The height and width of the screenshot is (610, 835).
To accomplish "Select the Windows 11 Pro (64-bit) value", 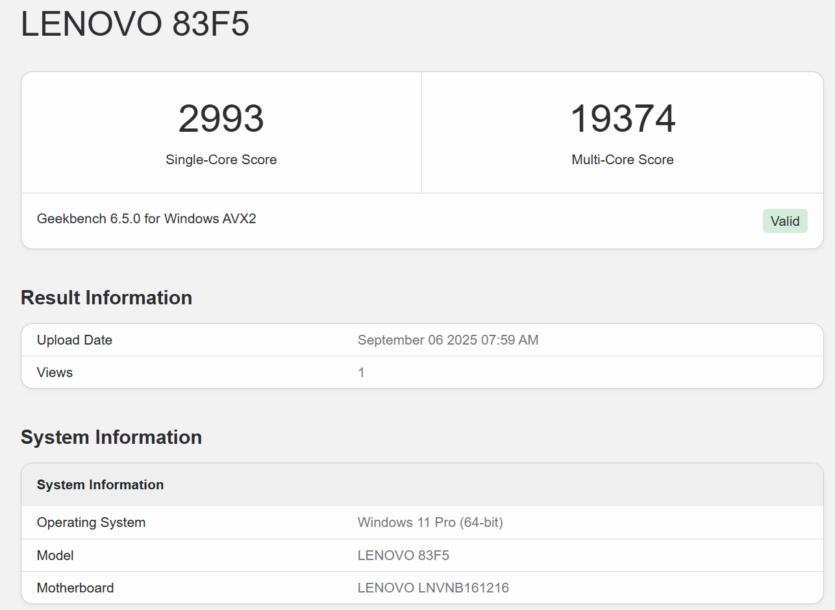I will [x=430, y=522].
